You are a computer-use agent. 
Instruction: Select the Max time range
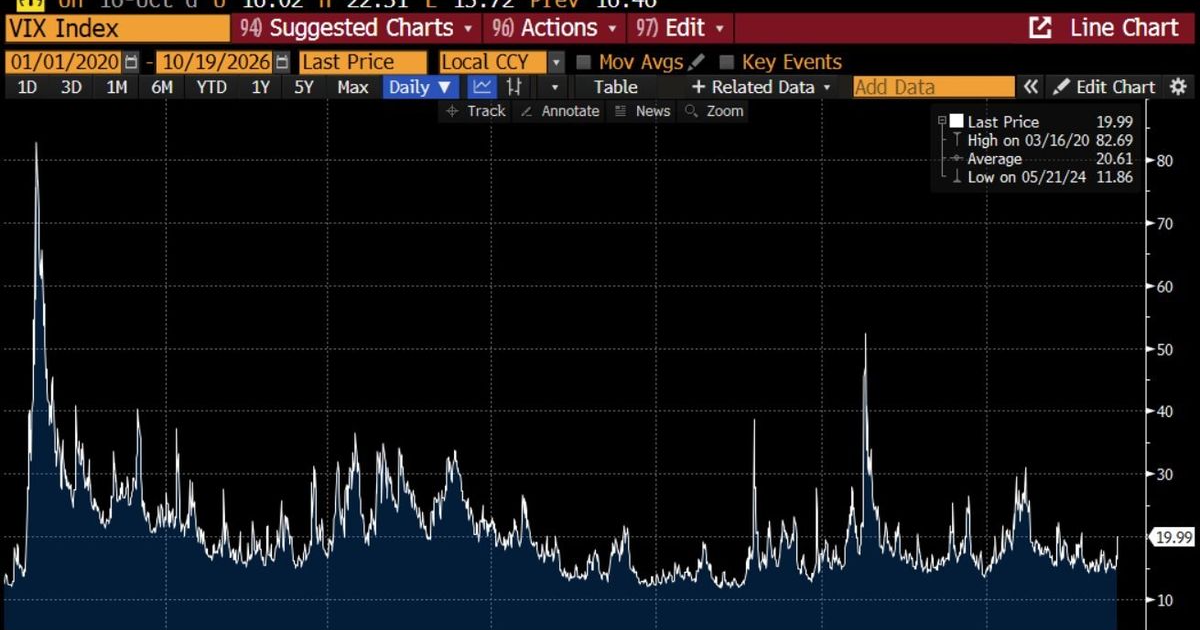coord(352,87)
